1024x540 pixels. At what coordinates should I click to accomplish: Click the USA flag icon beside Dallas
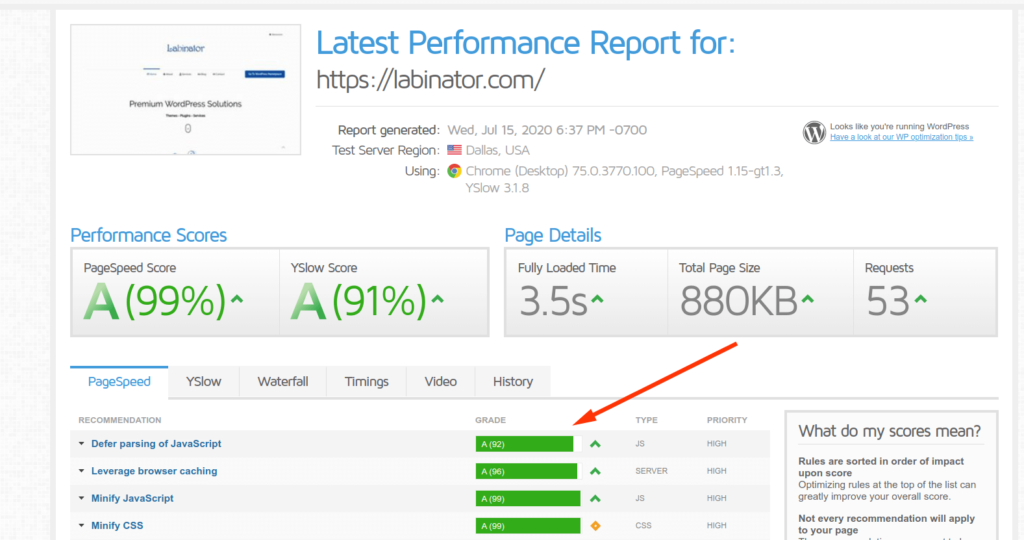(x=454, y=150)
